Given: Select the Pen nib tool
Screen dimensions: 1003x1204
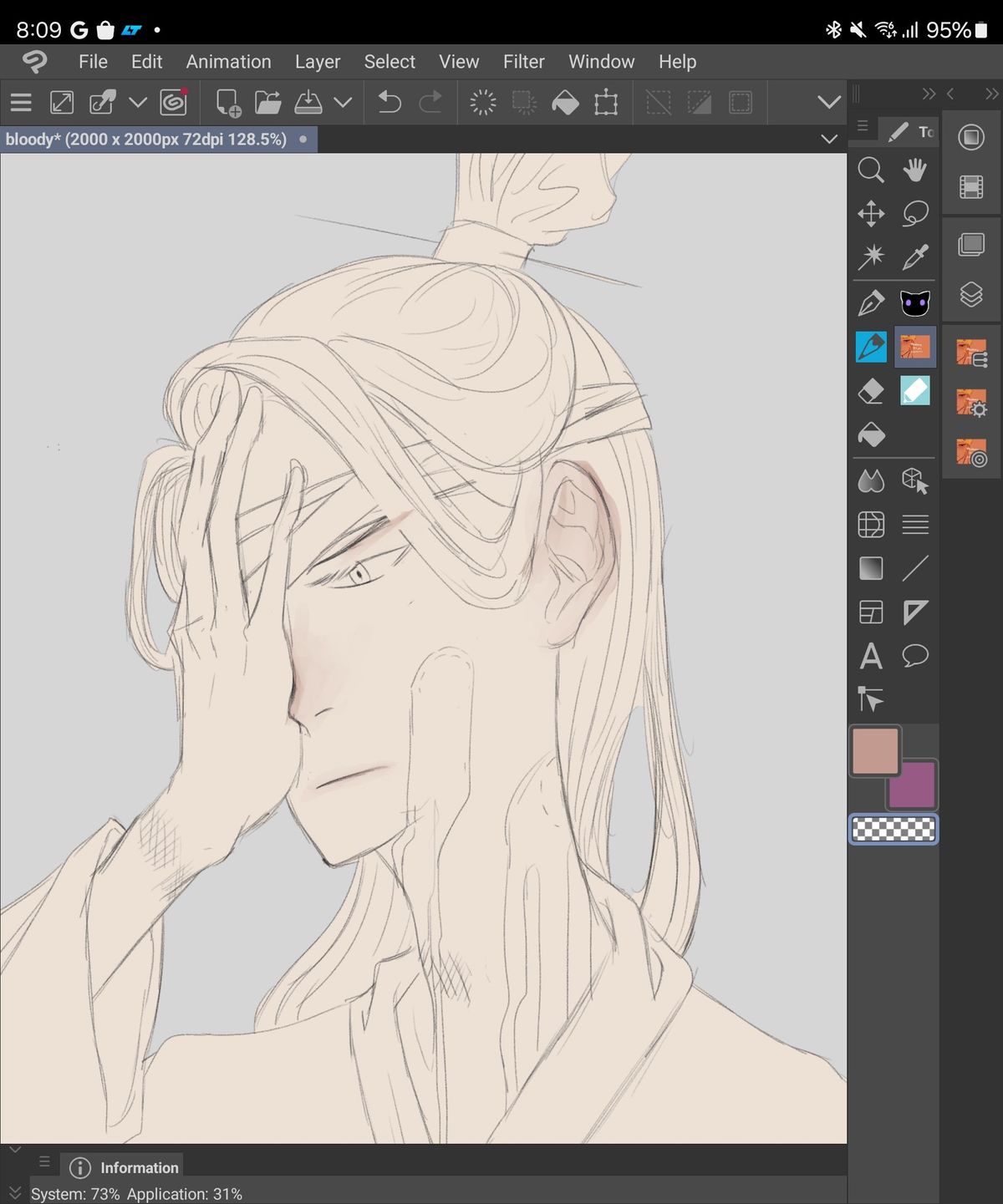Looking at the screenshot, I should click(871, 302).
